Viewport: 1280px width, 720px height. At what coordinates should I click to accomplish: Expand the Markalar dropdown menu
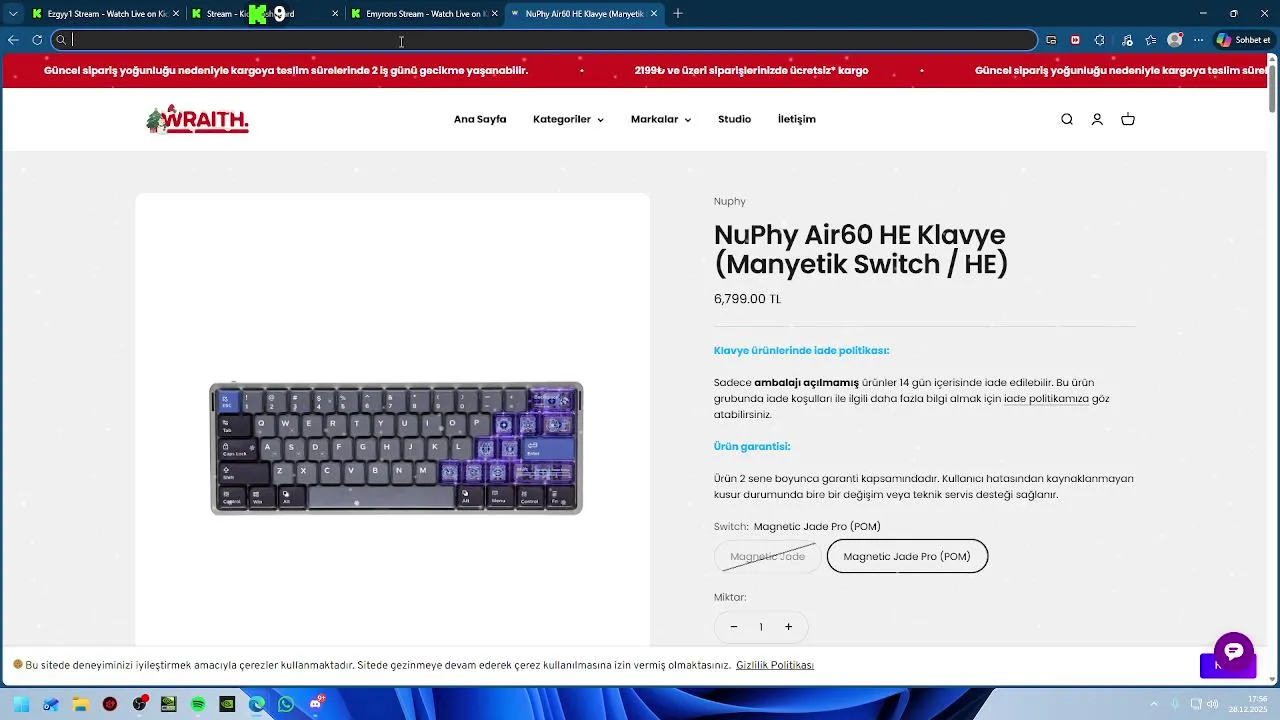coord(661,119)
